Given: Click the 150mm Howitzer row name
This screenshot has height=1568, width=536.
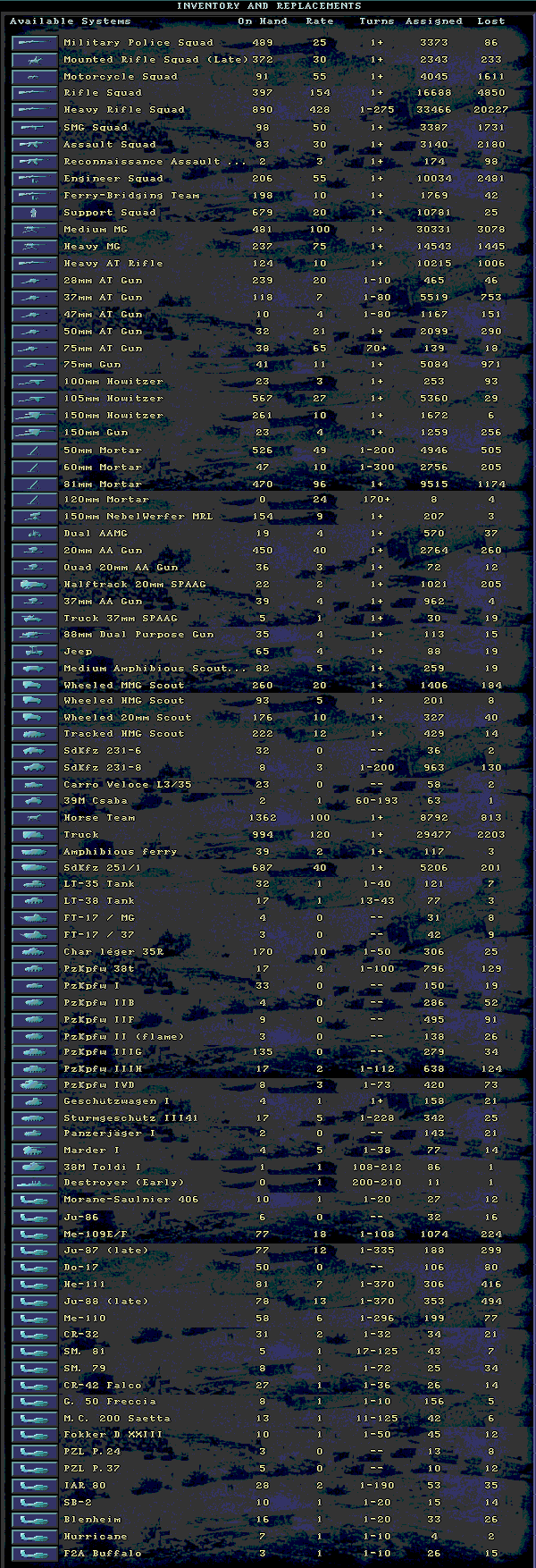Looking at the screenshot, I should tap(113, 416).
